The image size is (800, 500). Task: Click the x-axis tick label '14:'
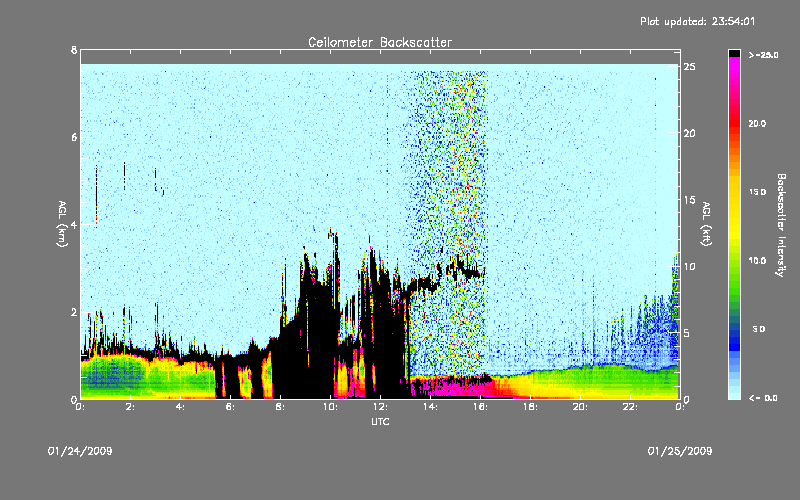coord(430,407)
